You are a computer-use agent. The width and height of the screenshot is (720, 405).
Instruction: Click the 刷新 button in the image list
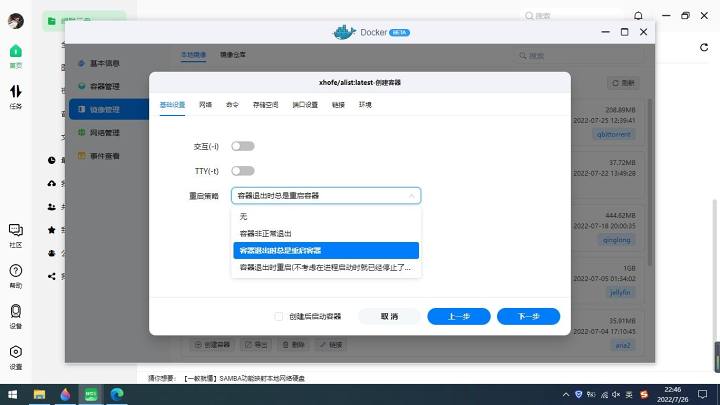coord(623,83)
